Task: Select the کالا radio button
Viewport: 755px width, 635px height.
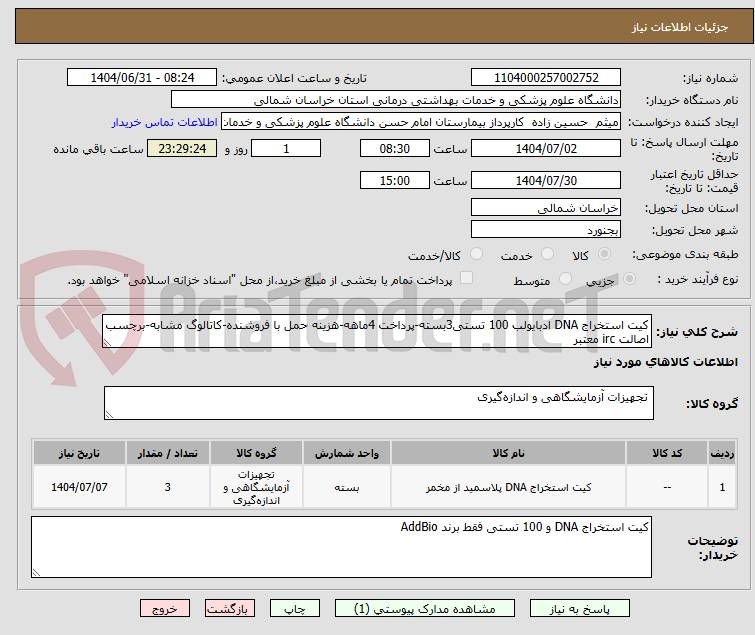Action: 605,254
